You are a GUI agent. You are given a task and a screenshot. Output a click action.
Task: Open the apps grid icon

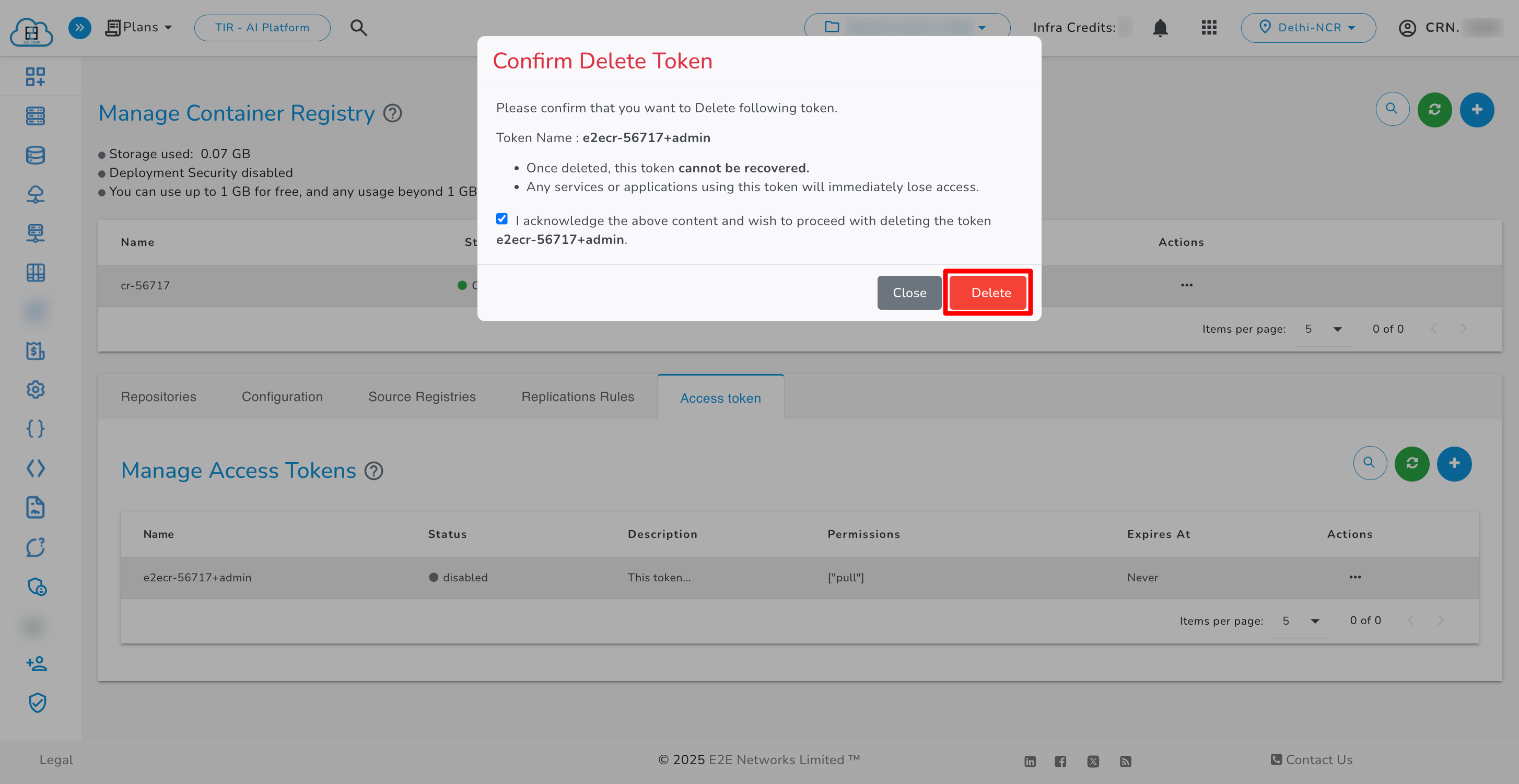click(x=1209, y=28)
